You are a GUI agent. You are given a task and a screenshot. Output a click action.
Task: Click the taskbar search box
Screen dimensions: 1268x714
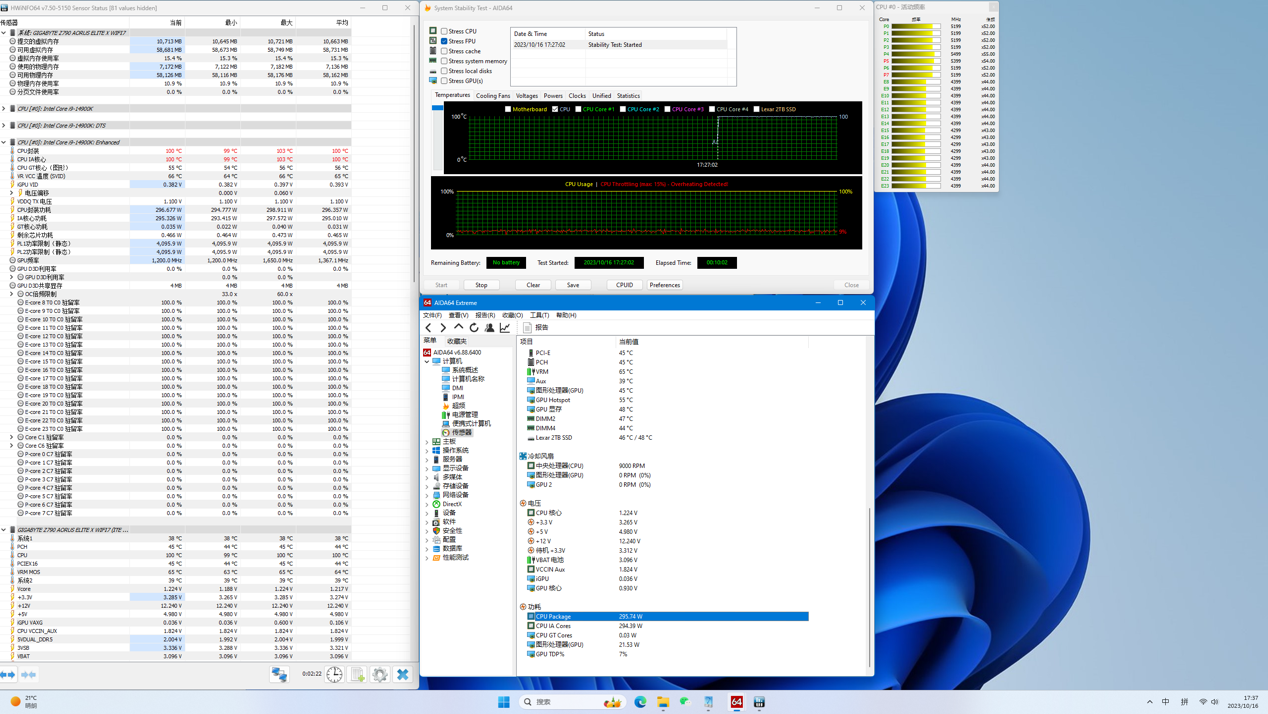point(572,702)
